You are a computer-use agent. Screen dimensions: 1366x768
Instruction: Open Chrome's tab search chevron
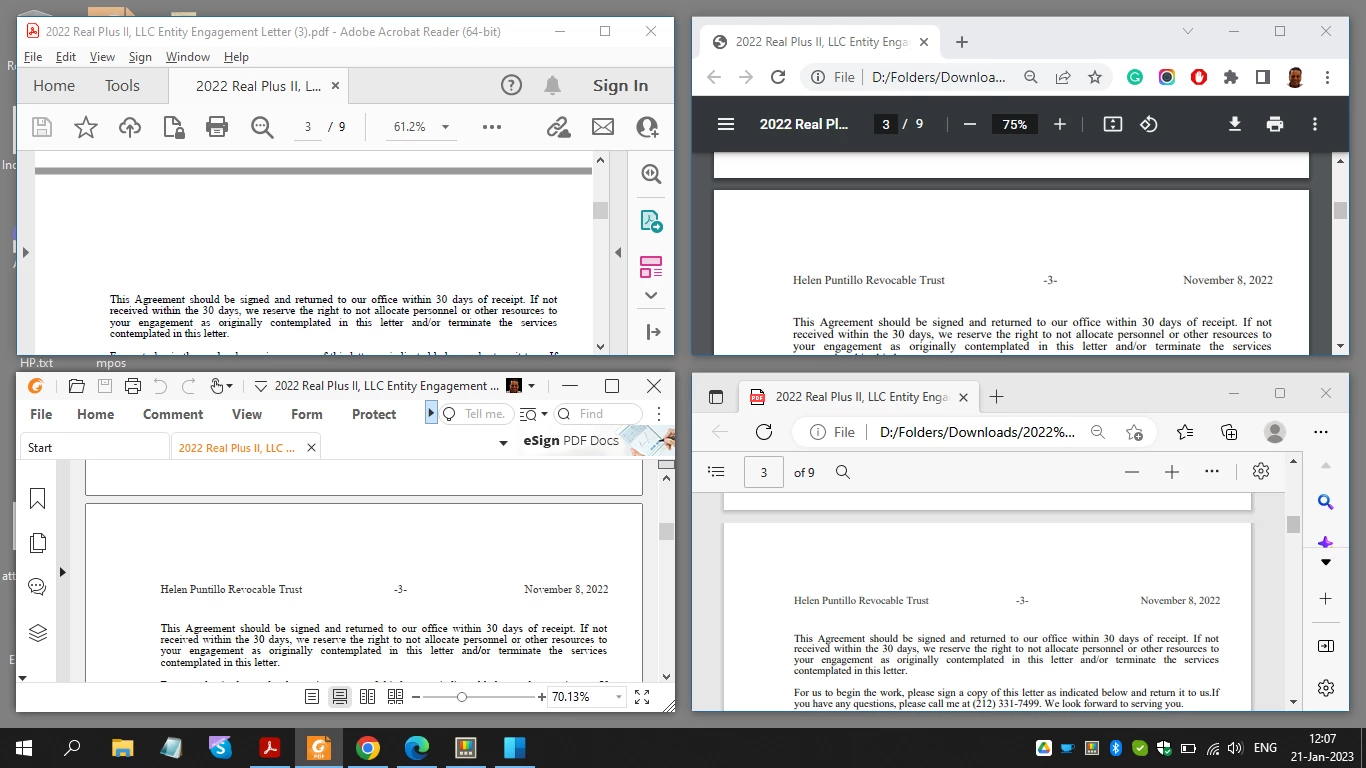click(1188, 32)
